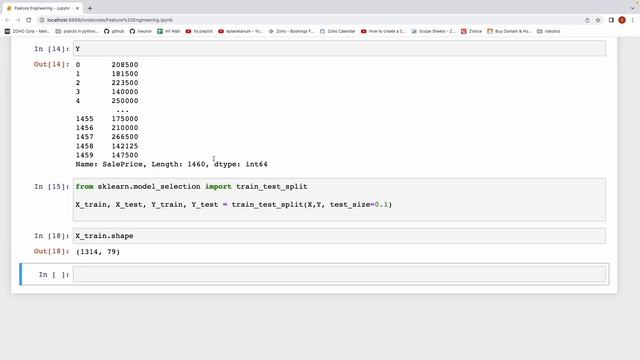Select the In [15] prompt label
This screenshot has height=360, width=640.
[51, 187]
